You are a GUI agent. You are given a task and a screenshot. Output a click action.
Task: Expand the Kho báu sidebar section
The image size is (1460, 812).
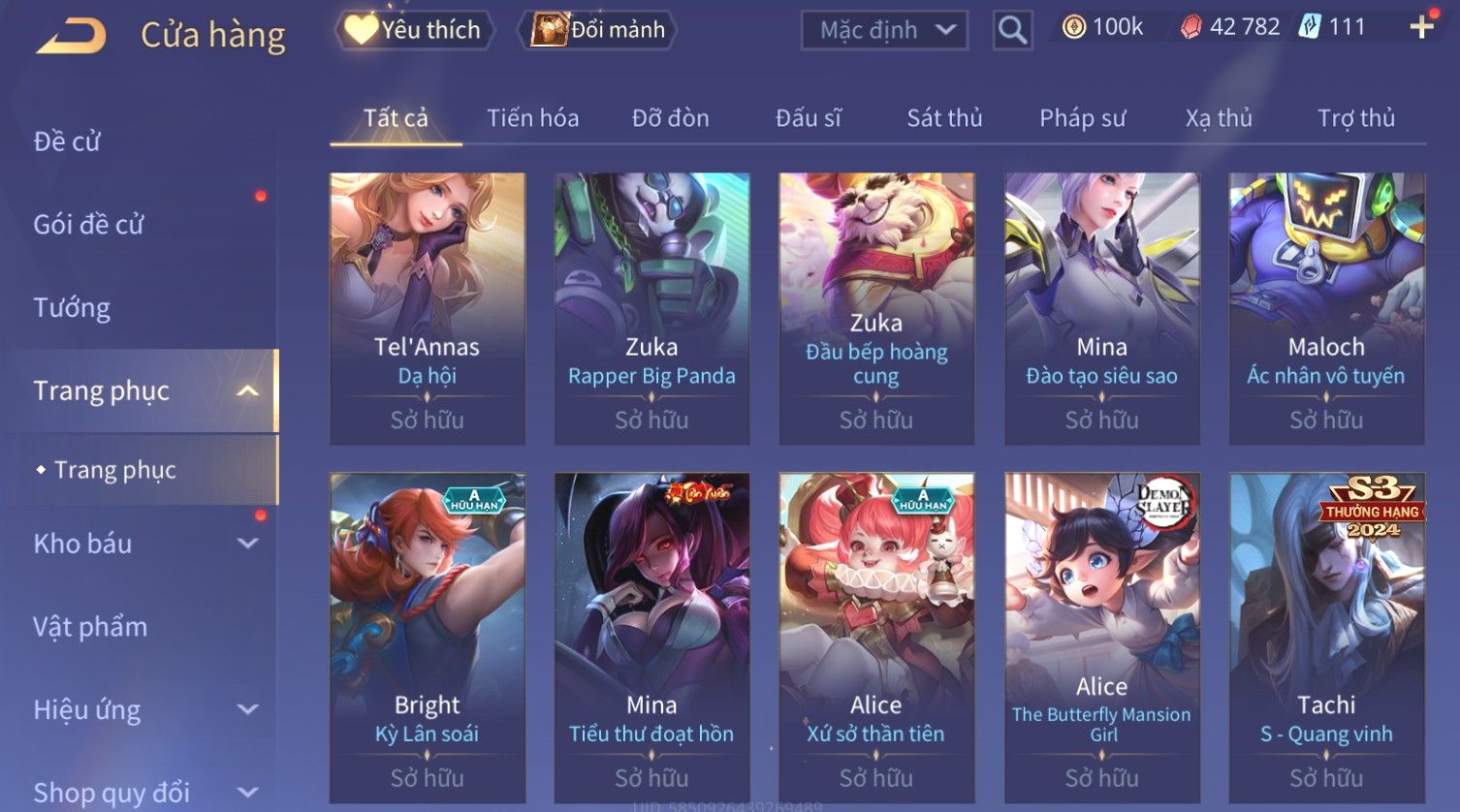pyautogui.click(x=248, y=544)
